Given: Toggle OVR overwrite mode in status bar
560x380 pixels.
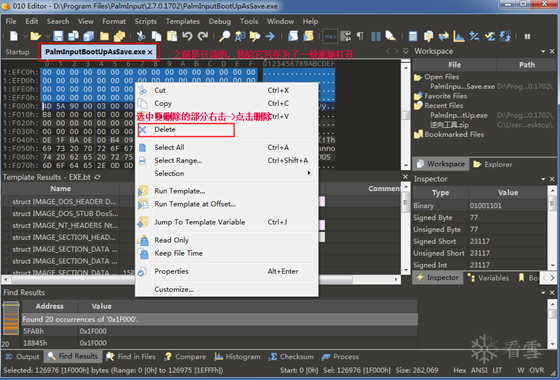Looking at the screenshot, I should point(536,370).
